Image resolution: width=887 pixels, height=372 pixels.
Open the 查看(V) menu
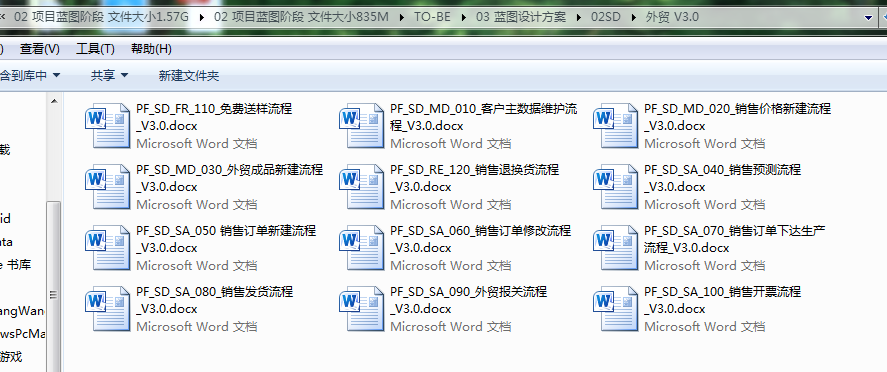[x=40, y=49]
